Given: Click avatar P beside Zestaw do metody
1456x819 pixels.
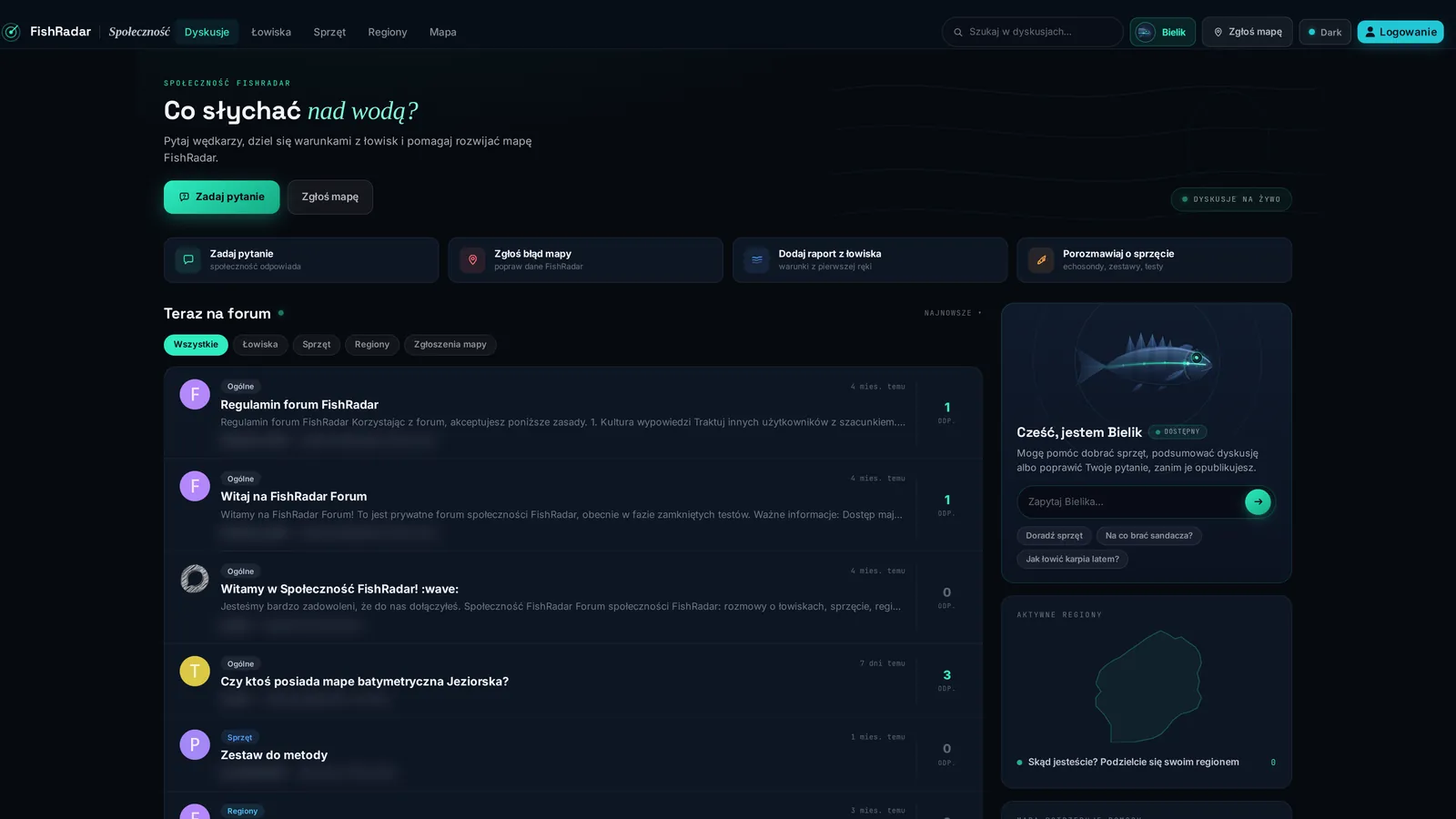Looking at the screenshot, I should 195,744.
